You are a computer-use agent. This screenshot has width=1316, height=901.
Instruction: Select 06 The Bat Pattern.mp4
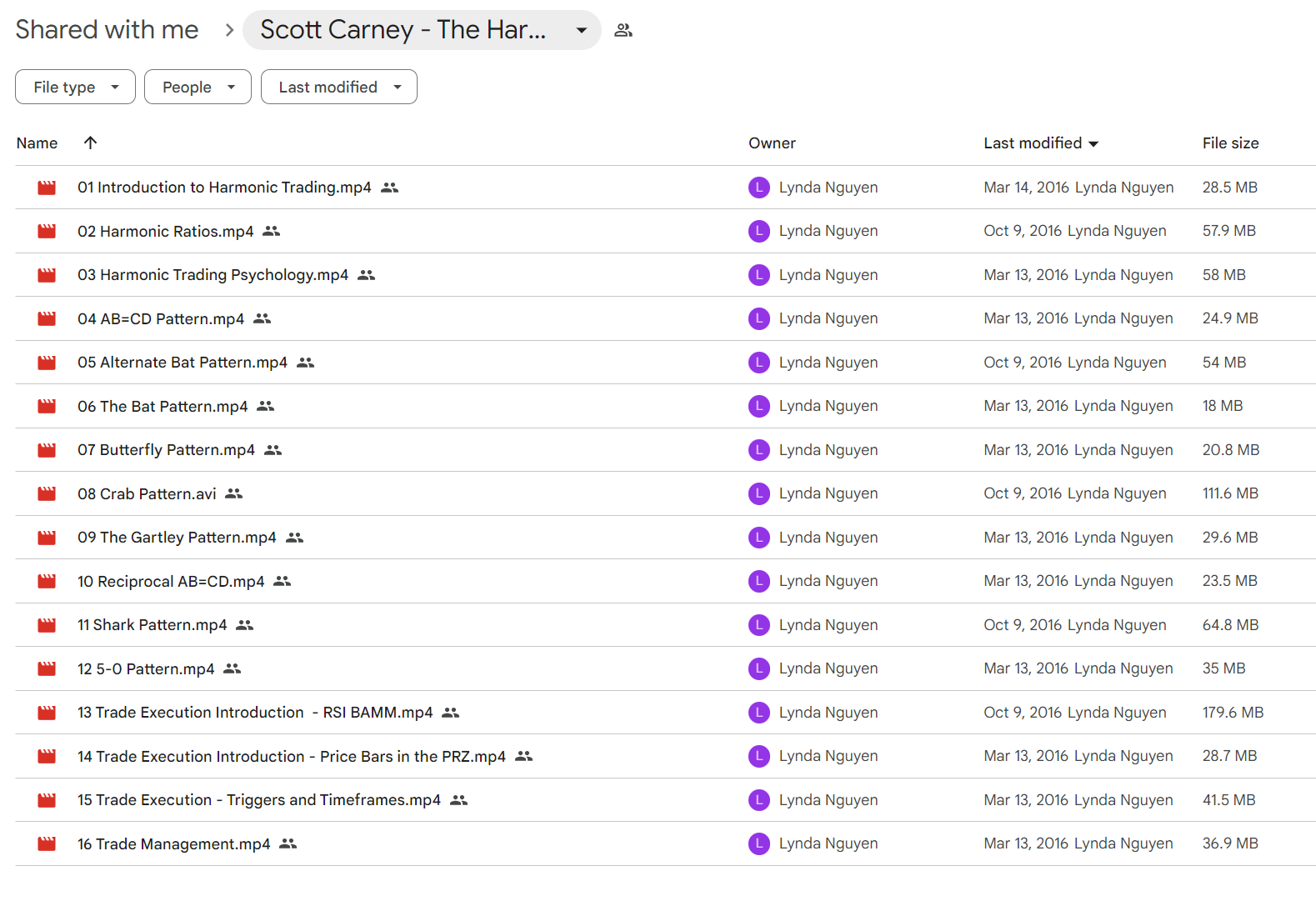[x=163, y=406]
